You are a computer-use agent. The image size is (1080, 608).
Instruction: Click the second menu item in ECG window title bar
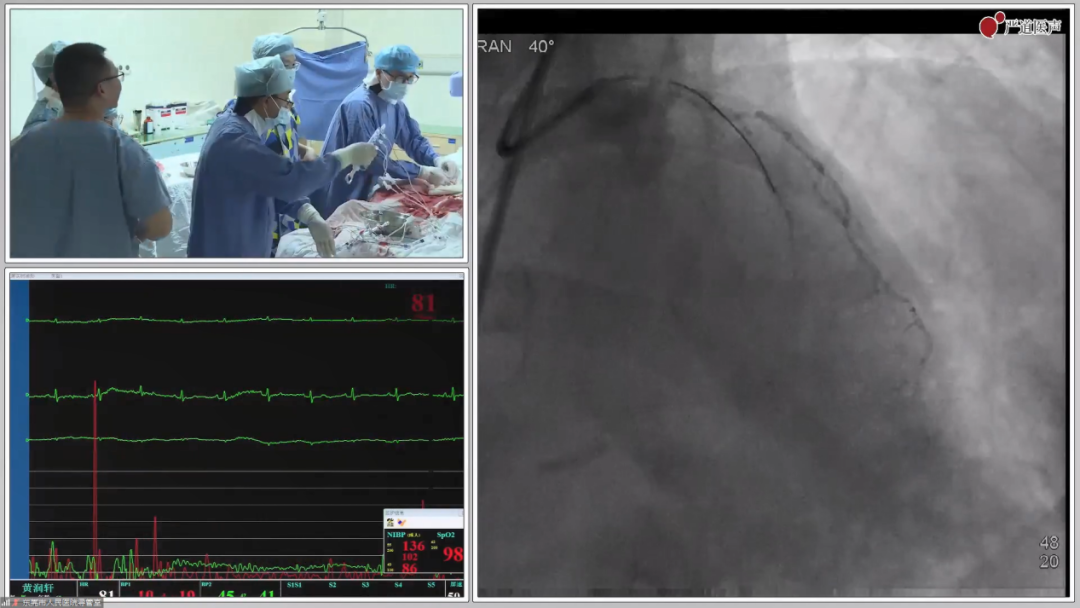pos(56,275)
